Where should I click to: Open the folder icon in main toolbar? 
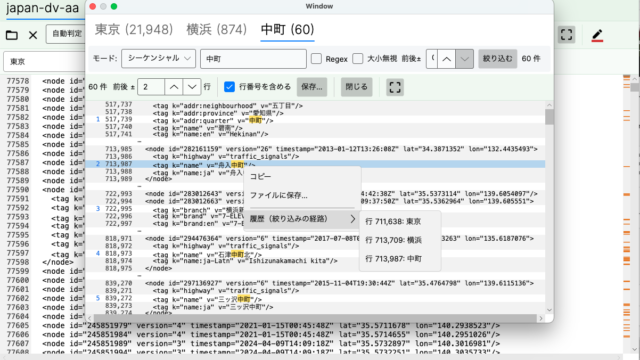tap(11, 35)
